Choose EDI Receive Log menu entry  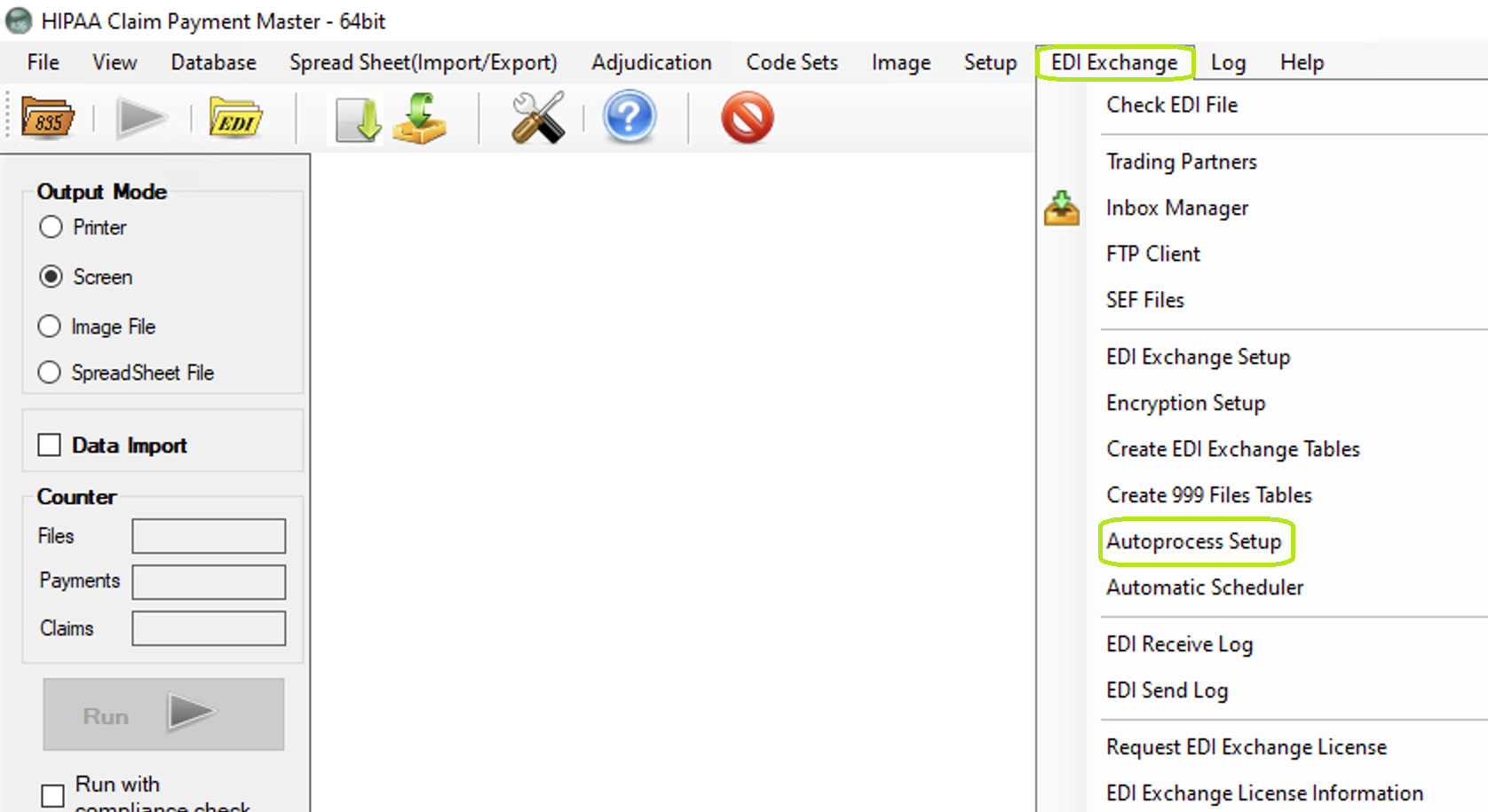tap(1180, 644)
